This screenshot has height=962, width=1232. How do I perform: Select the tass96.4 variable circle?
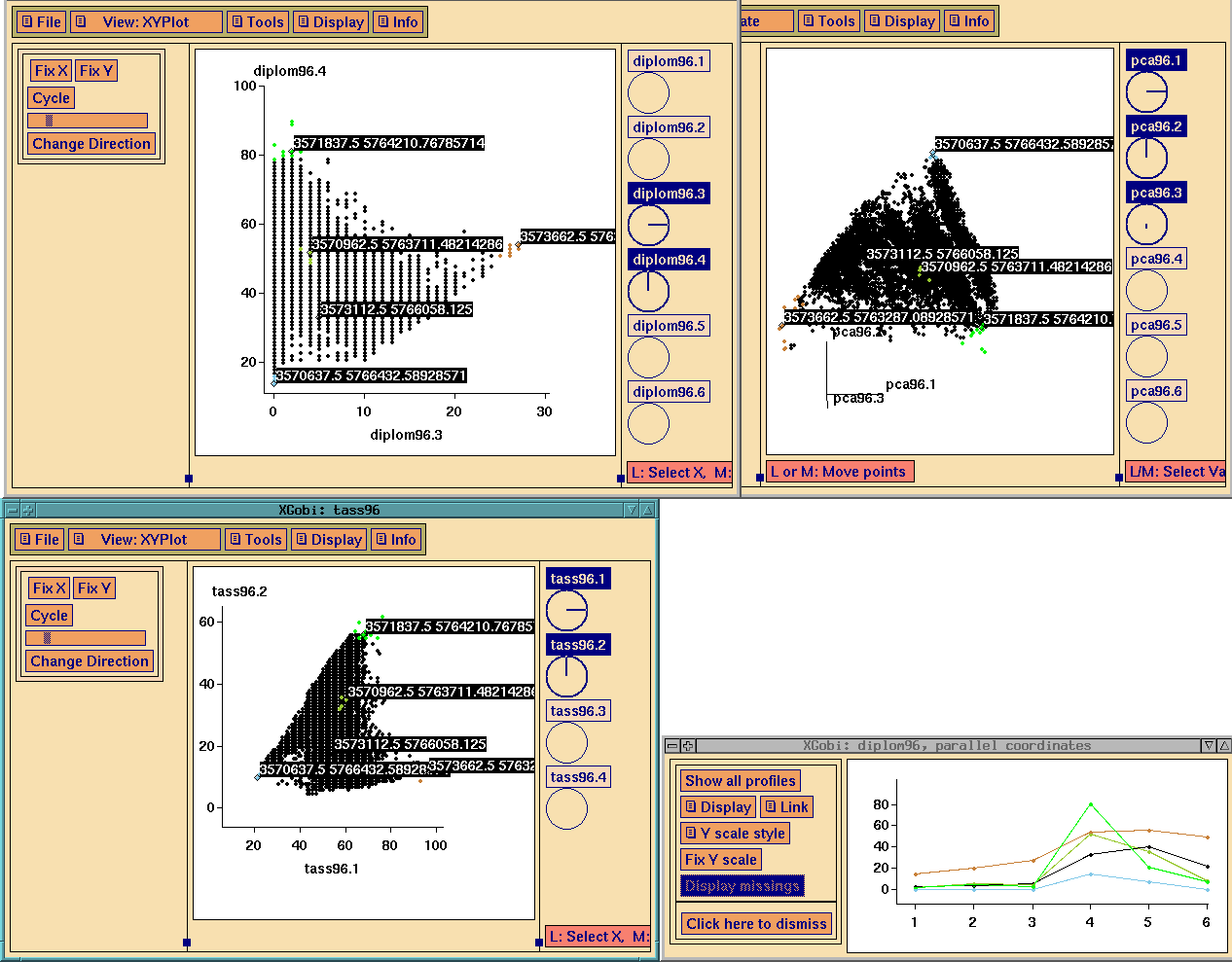(x=566, y=808)
